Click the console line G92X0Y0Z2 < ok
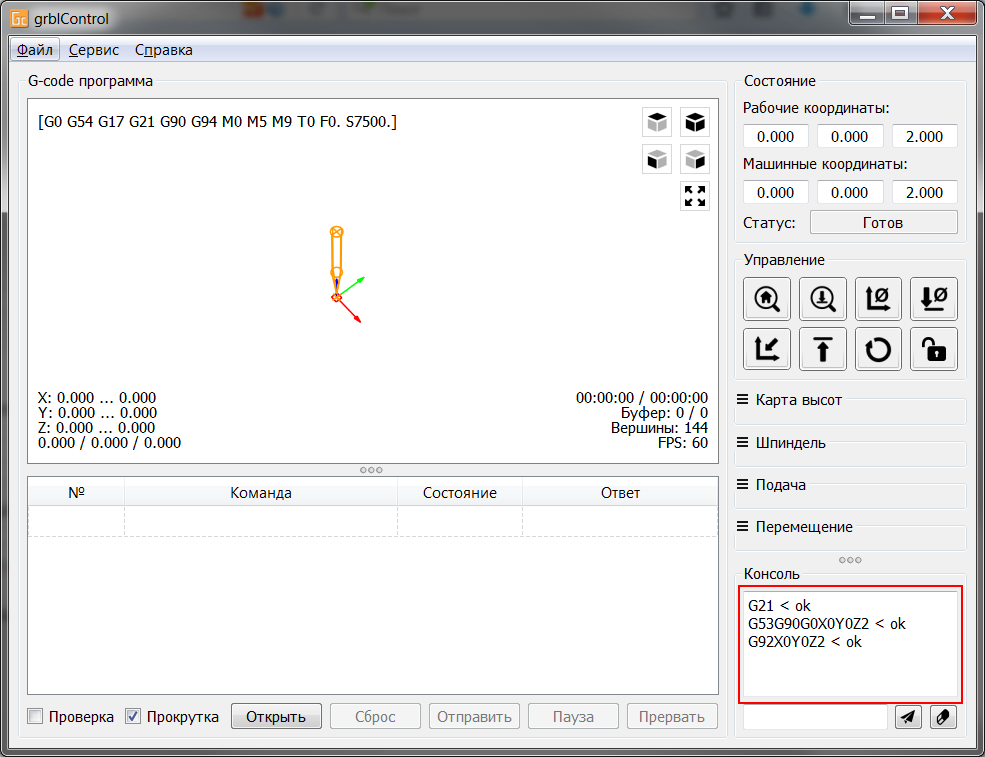 [805, 642]
